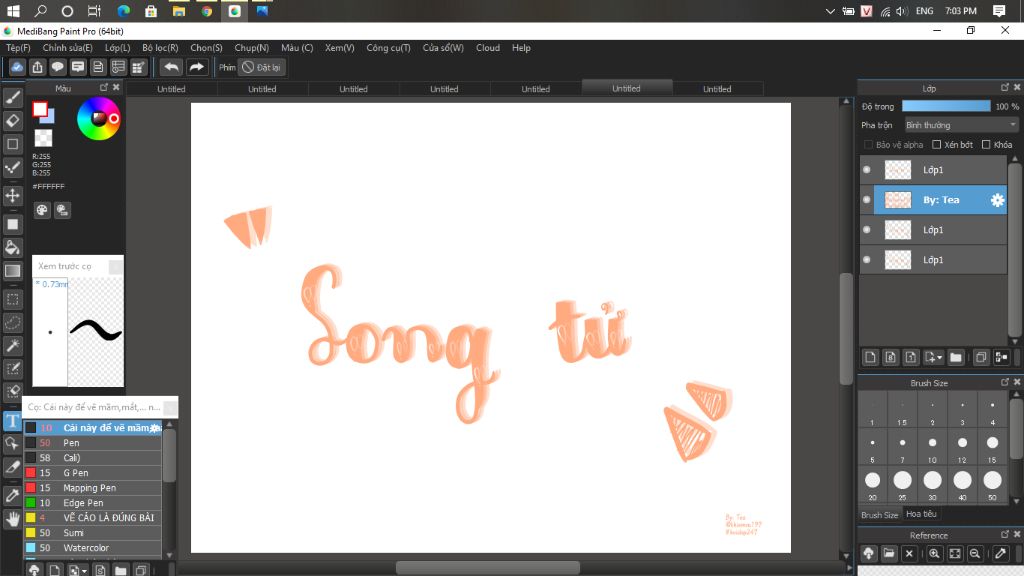This screenshot has height=576, width=1024.
Task: Select the Mapping Pen brush
Action: coord(93,488)
